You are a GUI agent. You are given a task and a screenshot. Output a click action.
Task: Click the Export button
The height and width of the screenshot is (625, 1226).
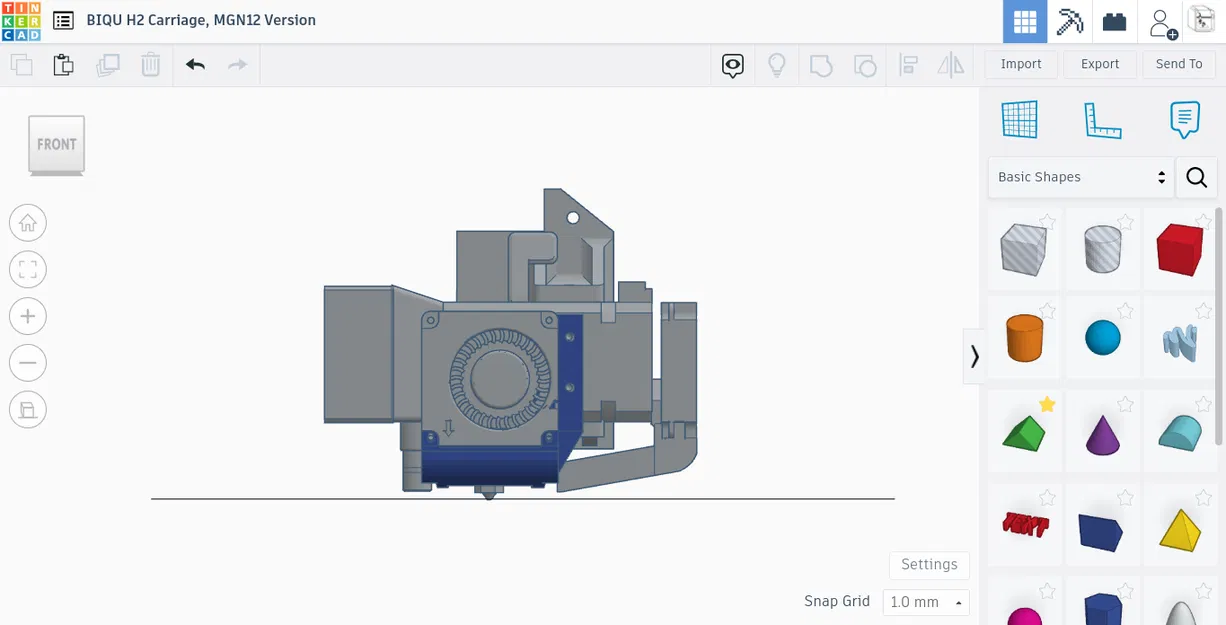1100,64
